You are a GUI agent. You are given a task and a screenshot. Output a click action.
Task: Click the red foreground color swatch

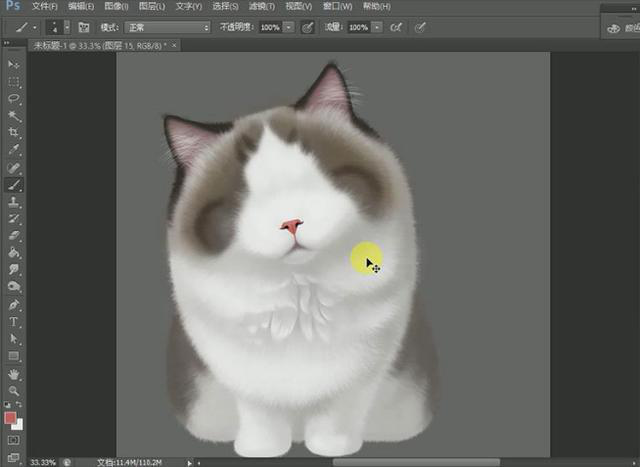pos(11,417)
